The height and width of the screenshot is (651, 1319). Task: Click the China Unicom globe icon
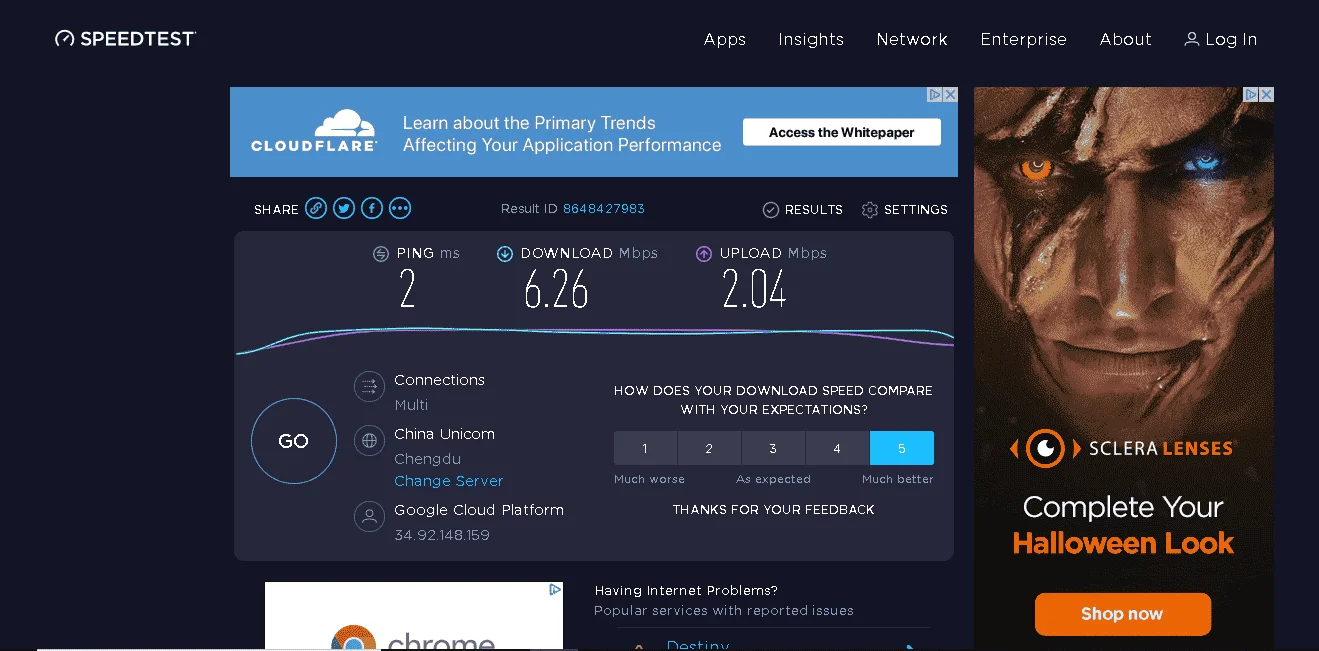[370, 440]
